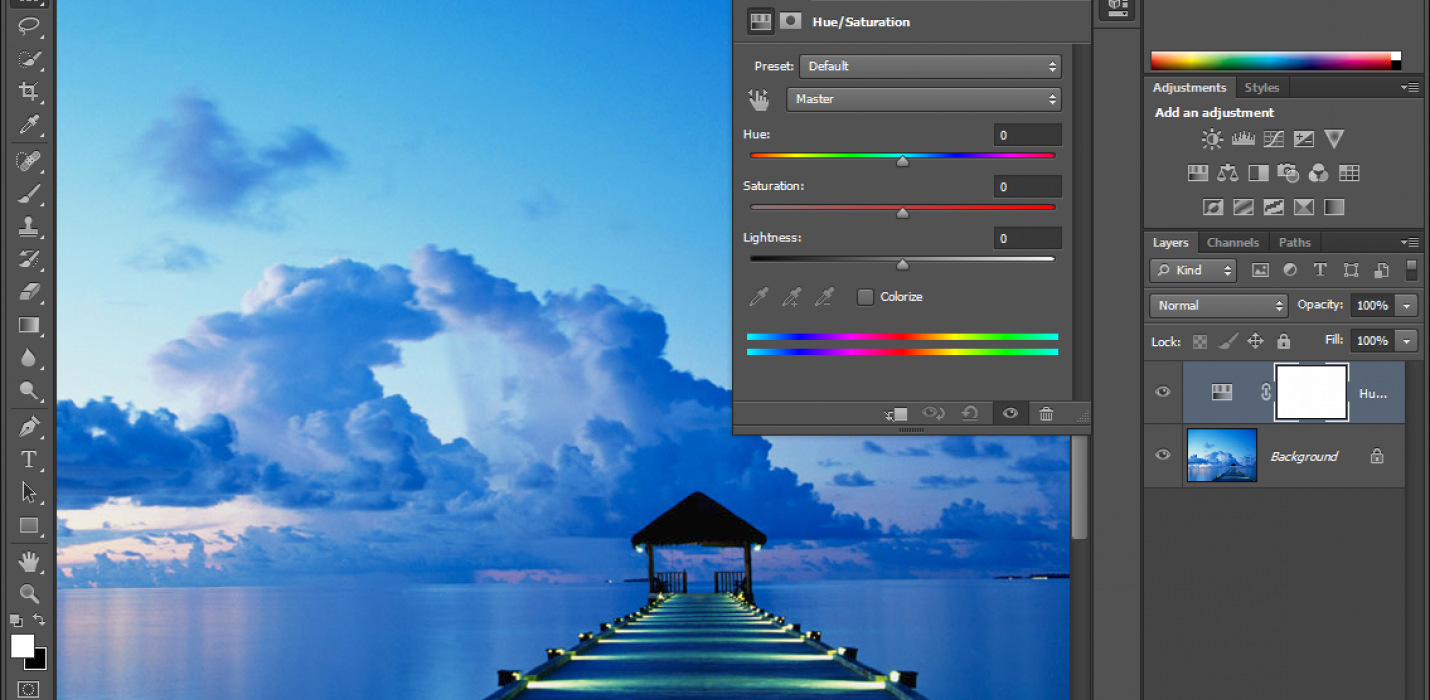The height and width of the screenshot is (700, 1430).
Task: Select the Crop tool
Action: pos(28,92)
